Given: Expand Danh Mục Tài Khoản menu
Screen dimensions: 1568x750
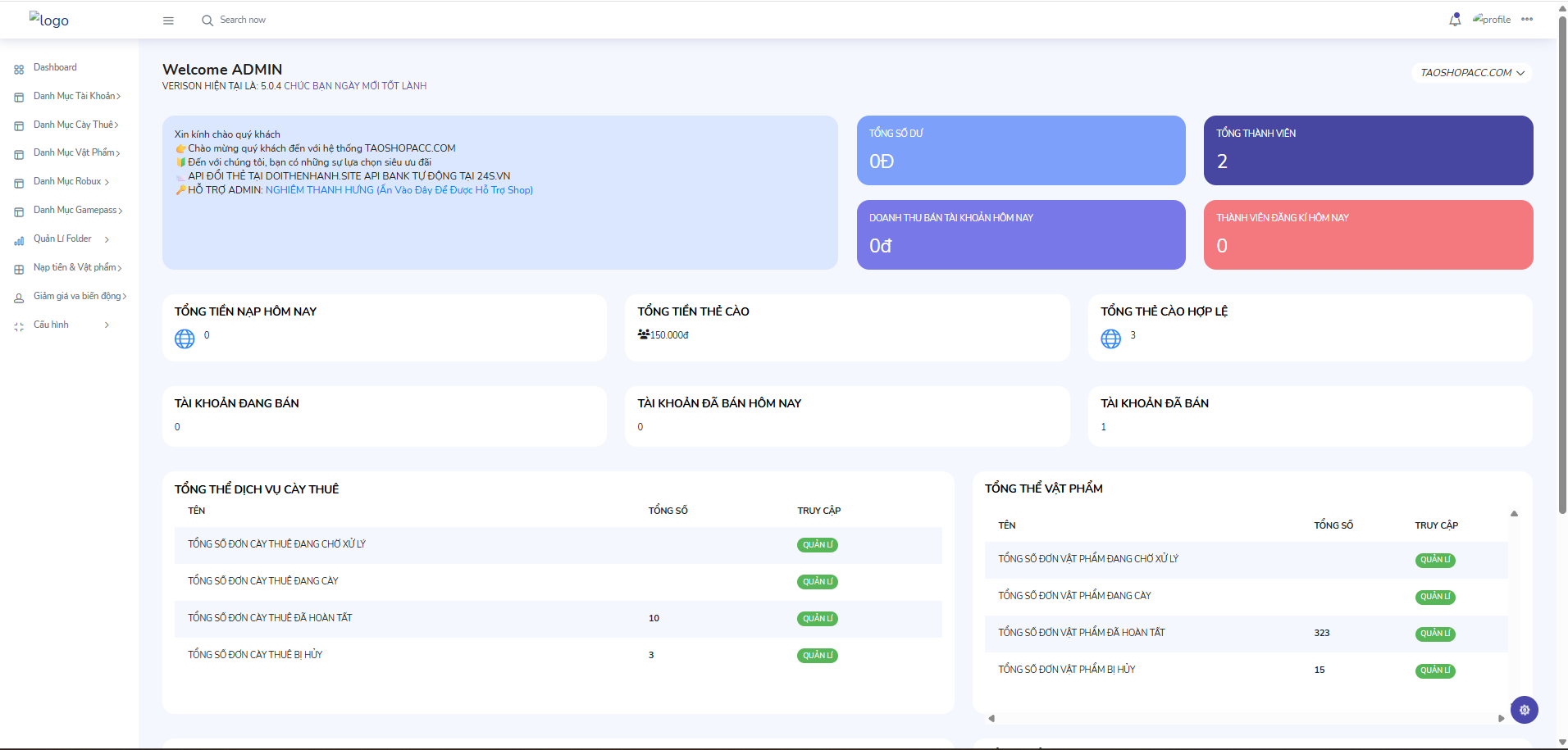Looking at the screenshot, I should tap(76, 97).
